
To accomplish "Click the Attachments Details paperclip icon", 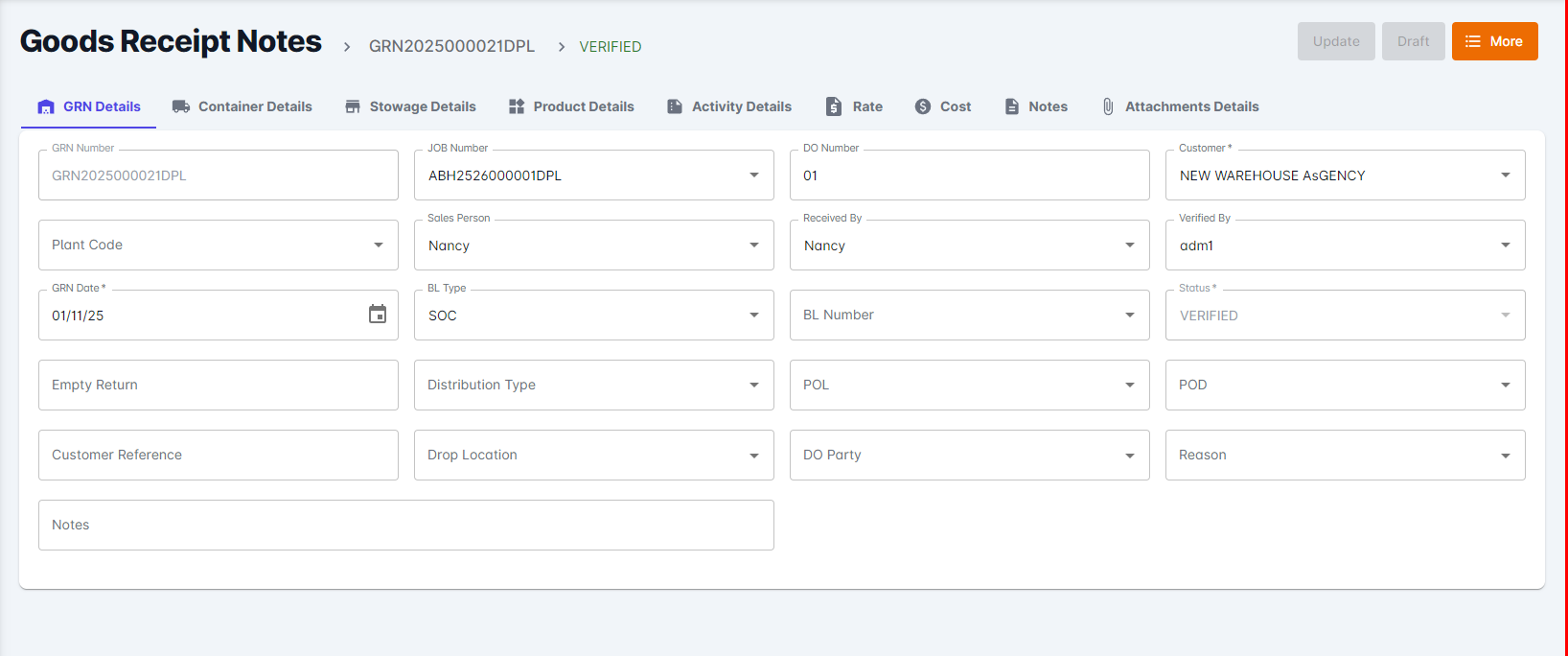I will click(x=1108, y=106).
